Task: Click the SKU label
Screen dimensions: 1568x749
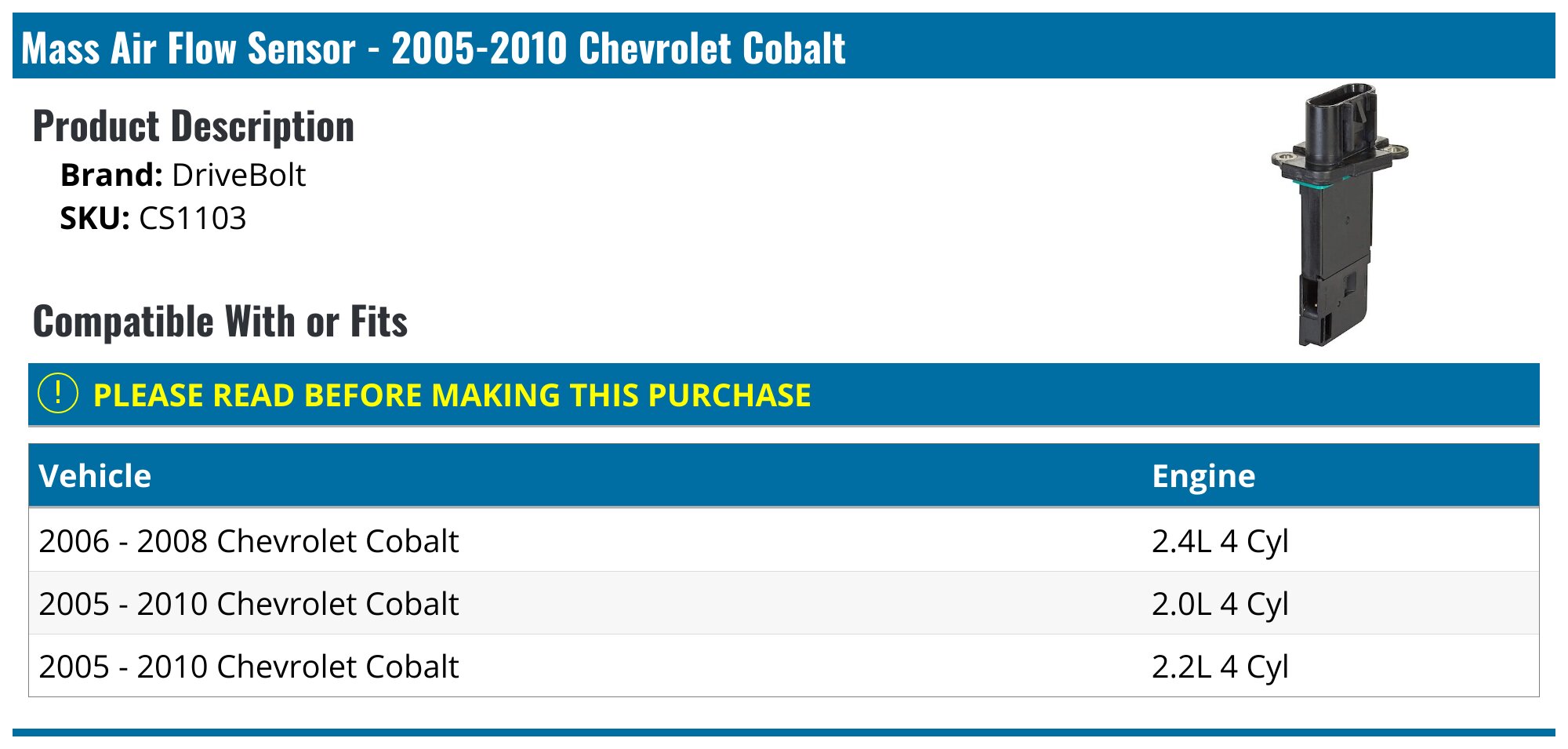Action: point(94,218)
